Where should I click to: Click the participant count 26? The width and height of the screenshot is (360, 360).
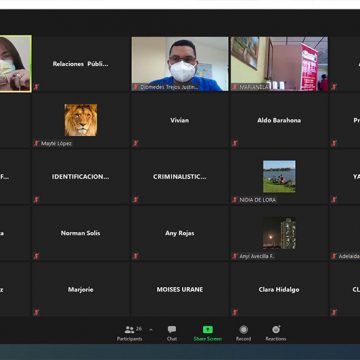(x=139, y=329)
